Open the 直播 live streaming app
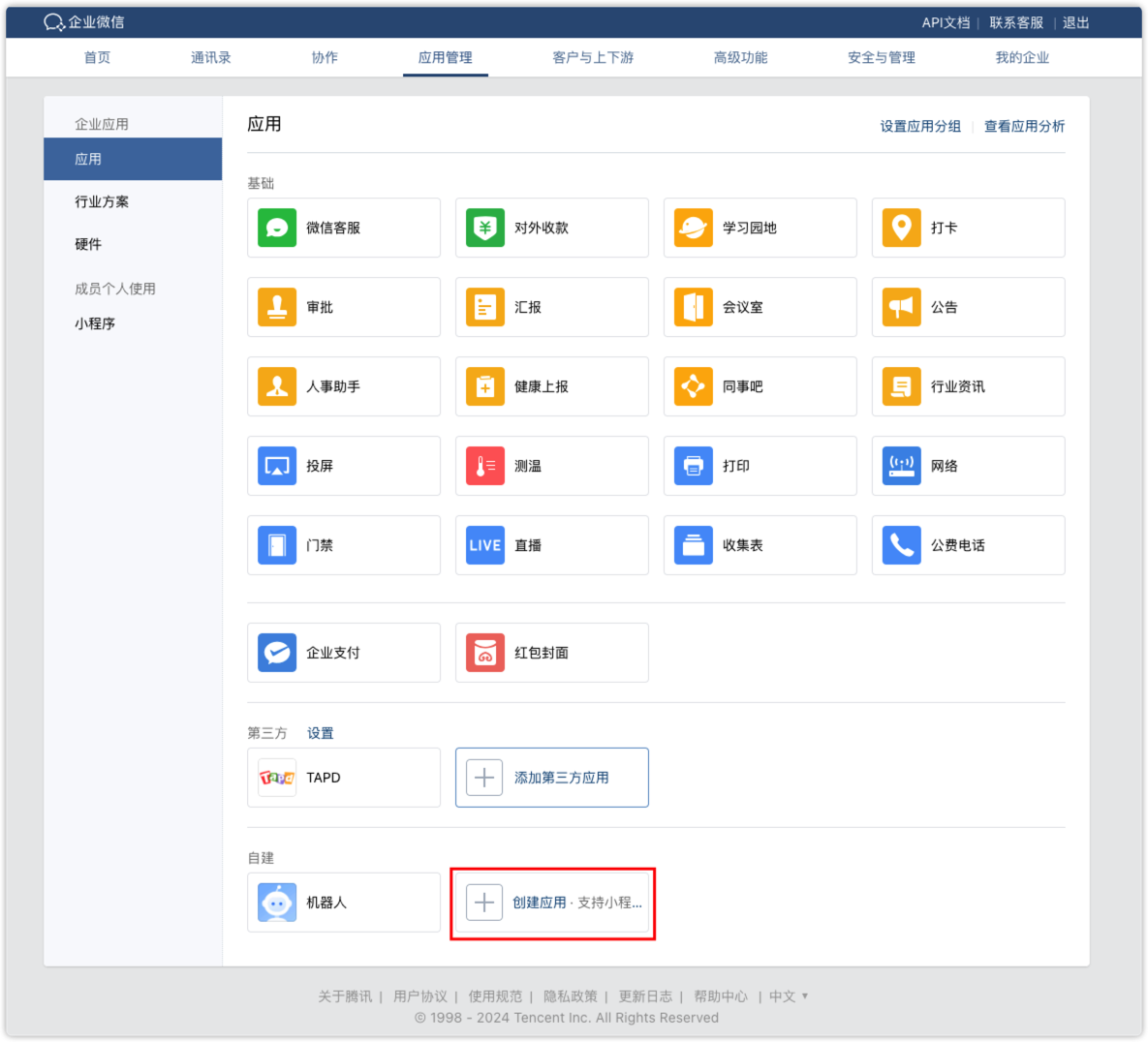Image resolution: width=1148 pixels, height=1042 pixels. pos(552,545)
